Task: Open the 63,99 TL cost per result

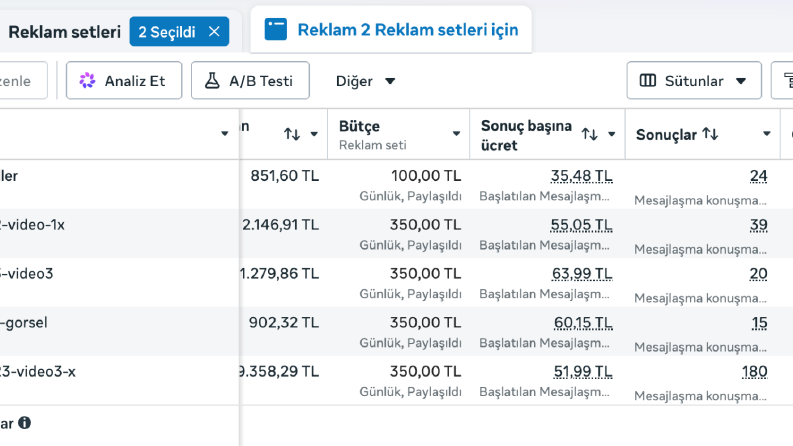Action: (582, 274)
